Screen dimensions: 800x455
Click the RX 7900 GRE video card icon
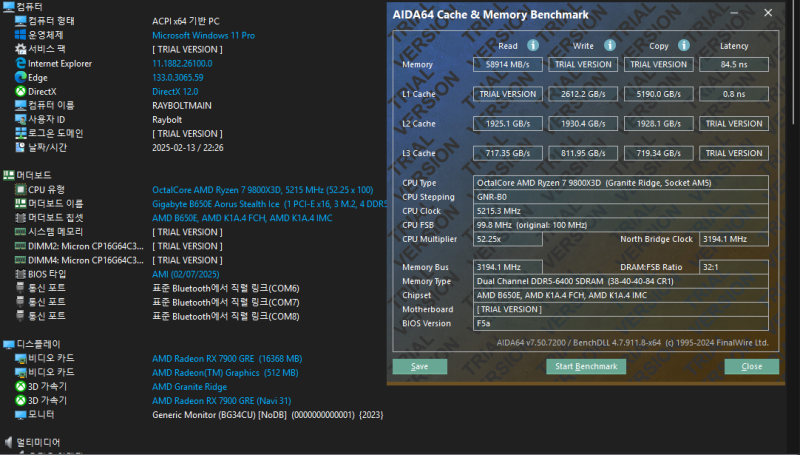pos(20,358)
